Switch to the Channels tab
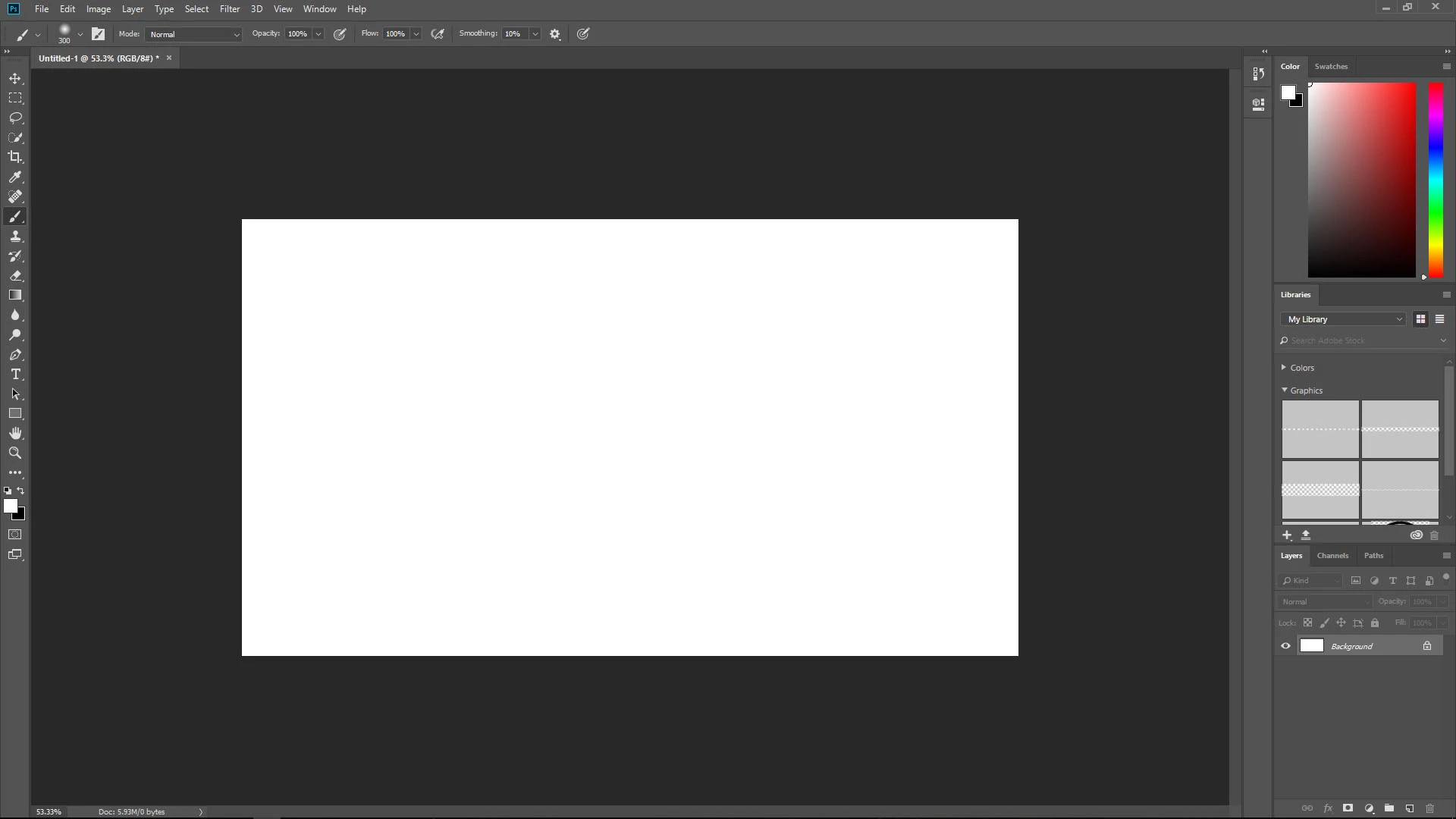 tap(1332, 556)
